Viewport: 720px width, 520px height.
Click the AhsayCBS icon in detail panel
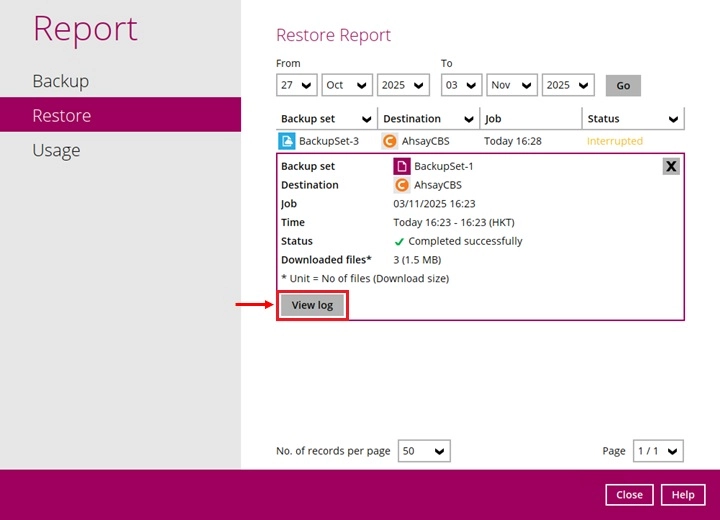[401, 185]
